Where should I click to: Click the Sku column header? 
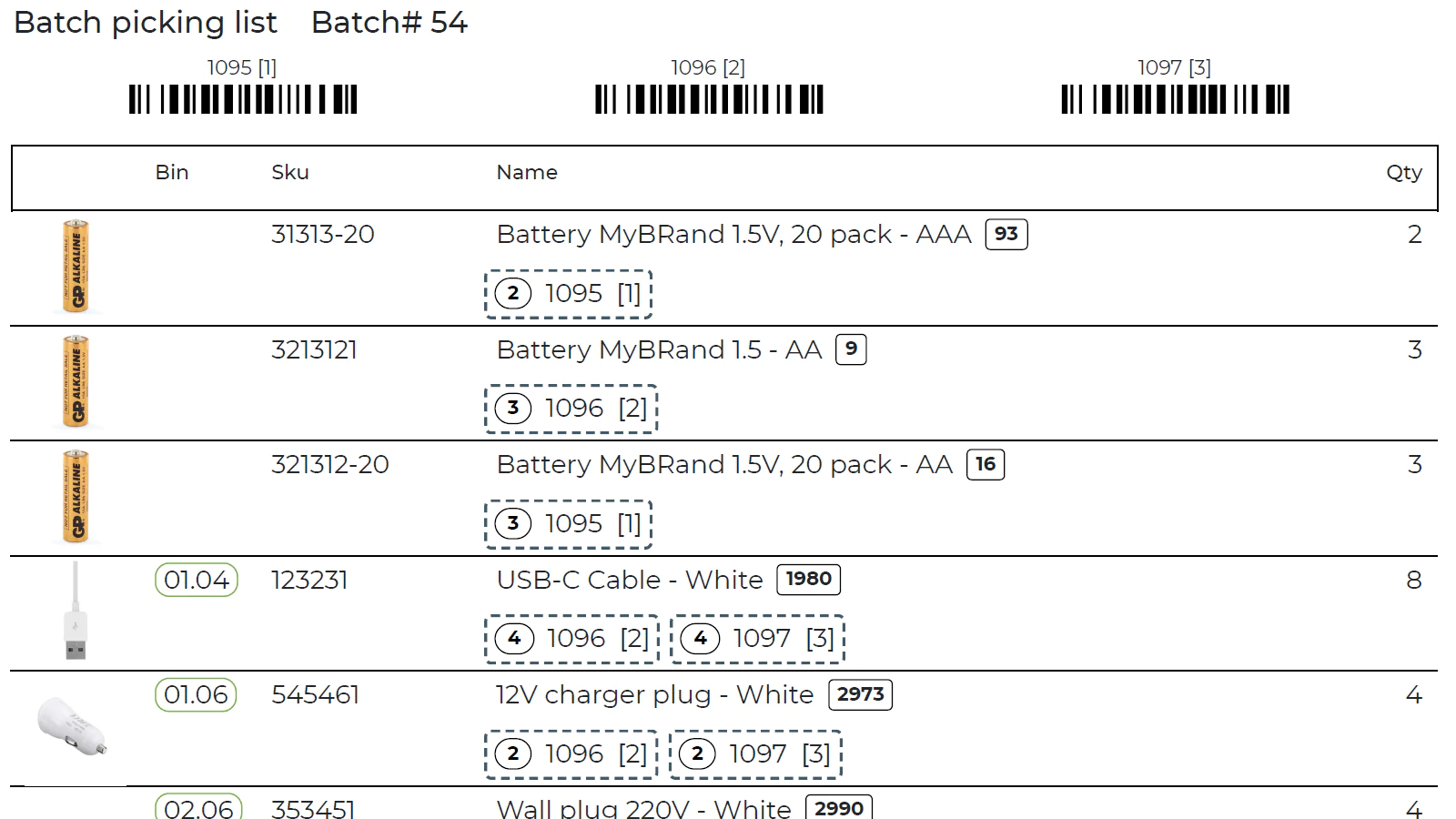(x=290, y=172)
